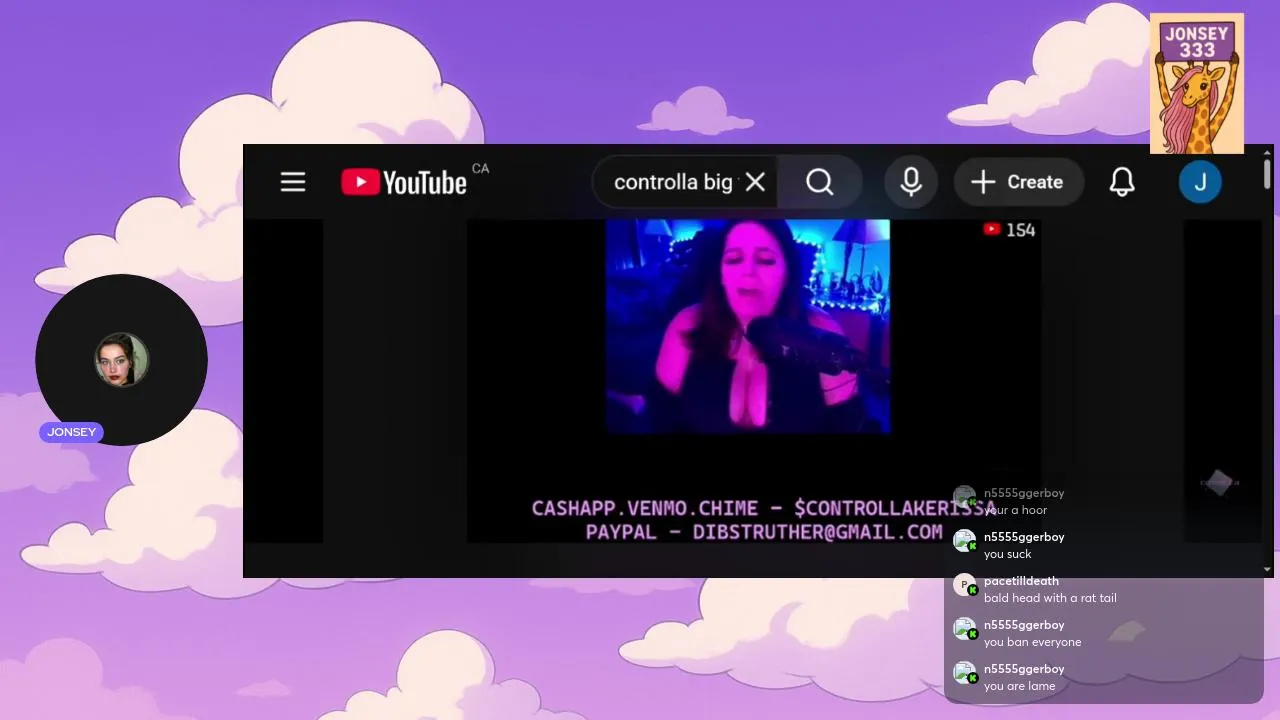Click the PAYPAL email overlay text

click(x=764, y=532)
